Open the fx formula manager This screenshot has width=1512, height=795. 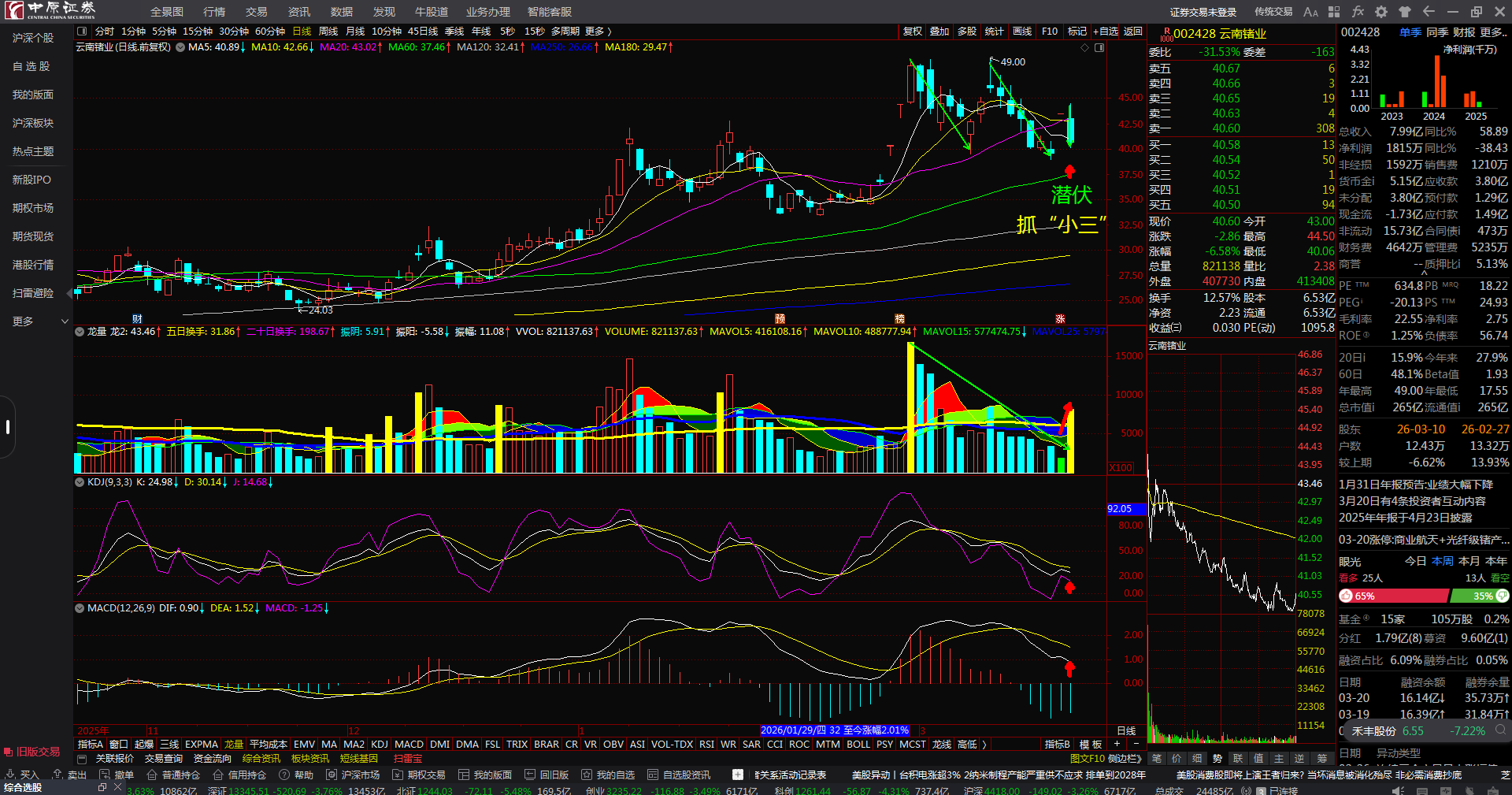click(x=1358, y=12)
